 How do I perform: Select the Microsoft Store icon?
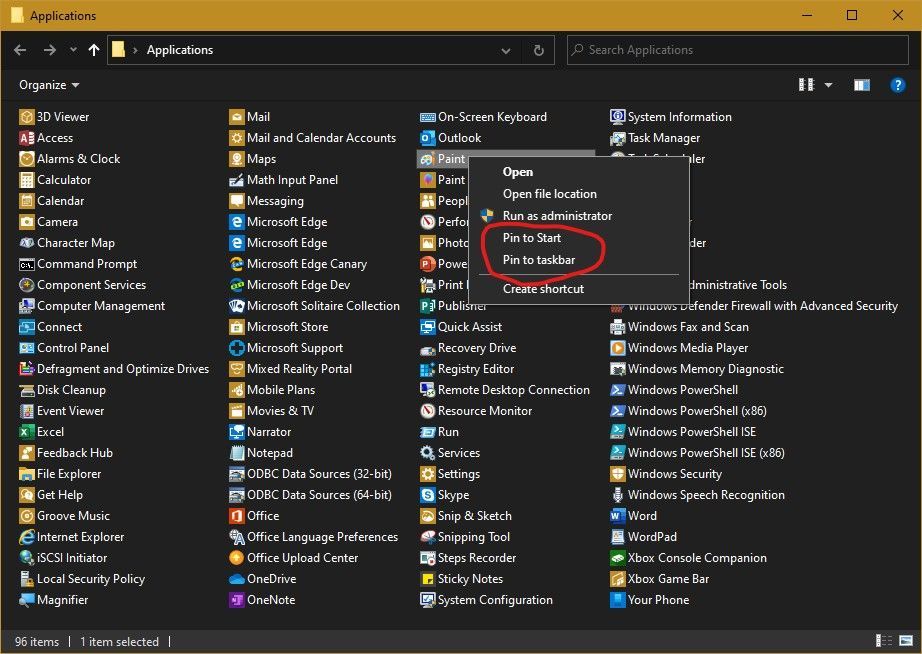(236, 327)
